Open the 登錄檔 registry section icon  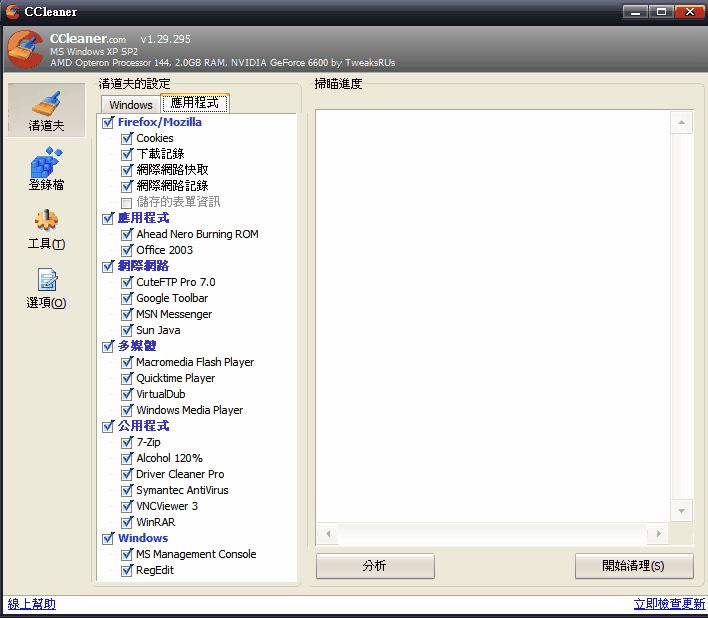click(46, 169)
